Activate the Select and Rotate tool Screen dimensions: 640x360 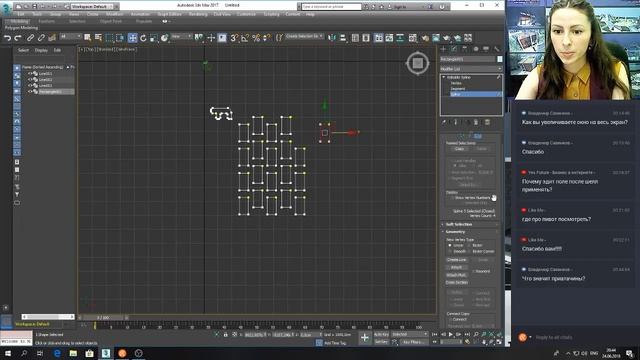pyautogui.click(x=143, y=38)
